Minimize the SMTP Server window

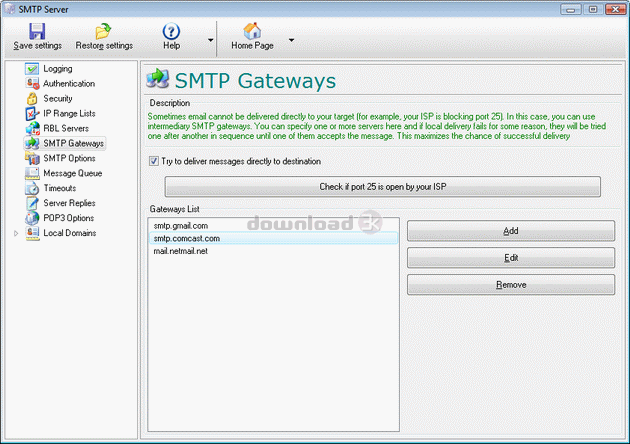click(x=571, y=9)
